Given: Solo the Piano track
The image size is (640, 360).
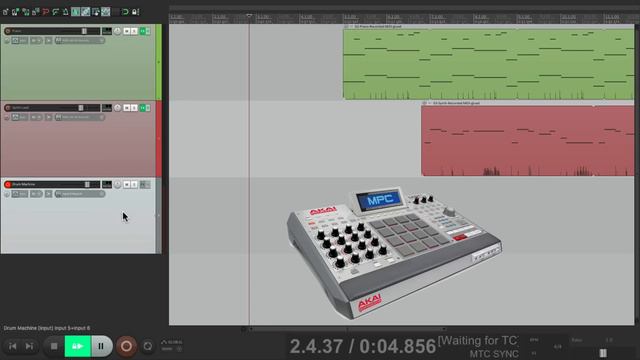Looking at the screenshot, I should (134, 31).
